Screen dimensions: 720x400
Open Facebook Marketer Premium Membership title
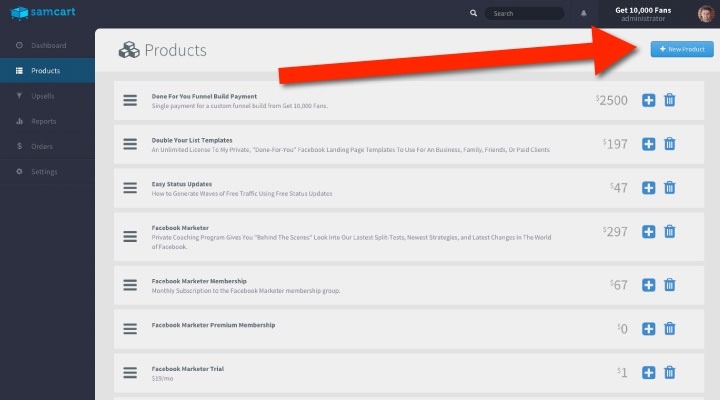(214, 325)
